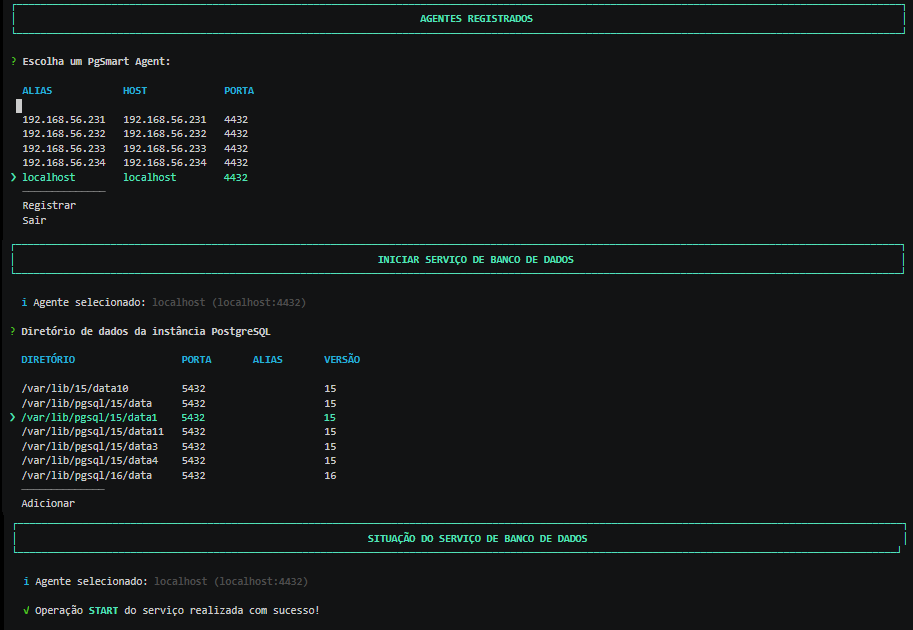The image size is (913, 630).
Task: Click the terminal cursor block under ALIAS
Action: pyautogui.click(x=19, y=105)
